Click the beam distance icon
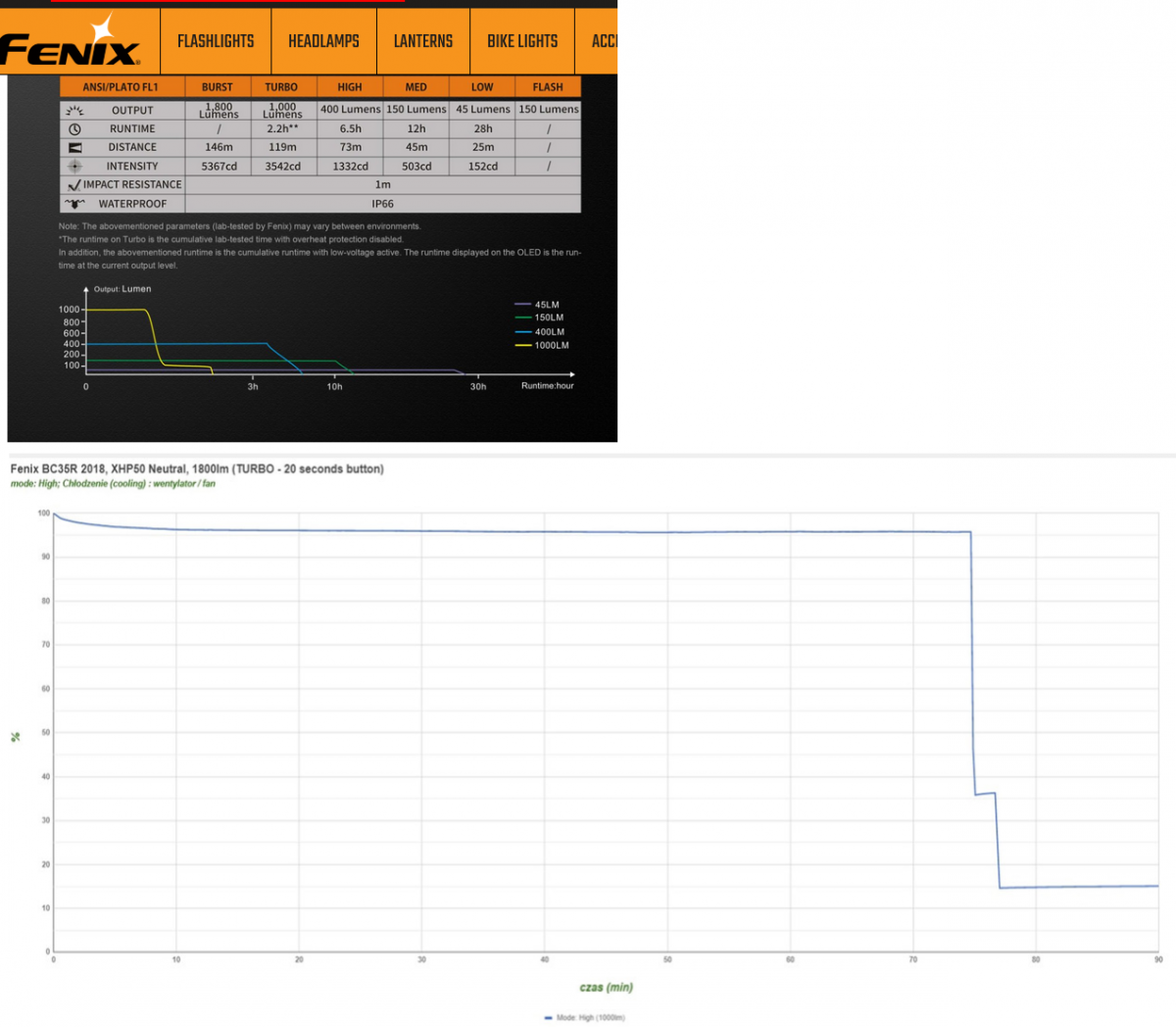This screenshot has width=1176, height=1027. [74, 148]
